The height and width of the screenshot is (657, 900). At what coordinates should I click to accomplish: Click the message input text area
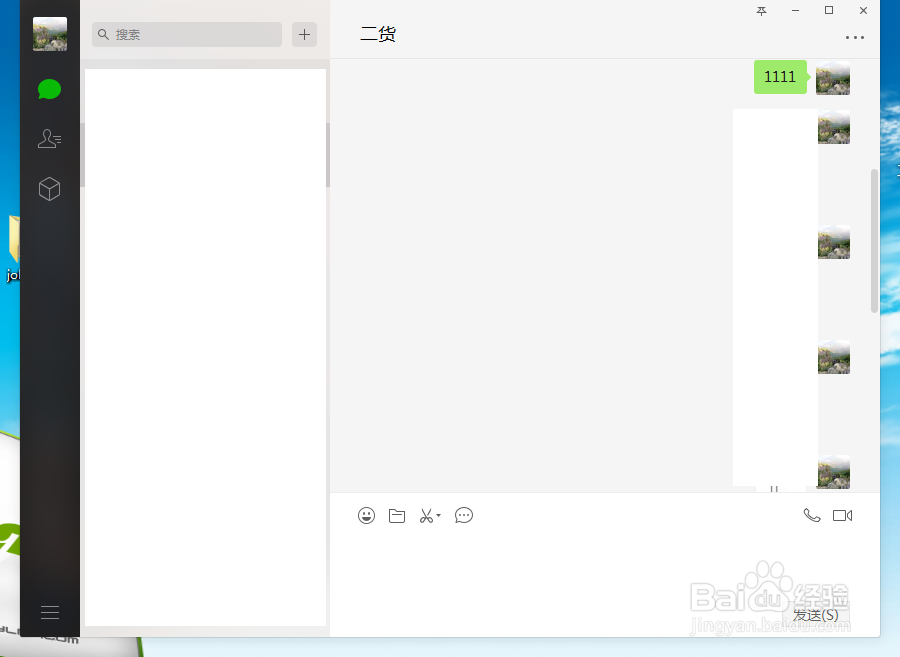(604, 565)
